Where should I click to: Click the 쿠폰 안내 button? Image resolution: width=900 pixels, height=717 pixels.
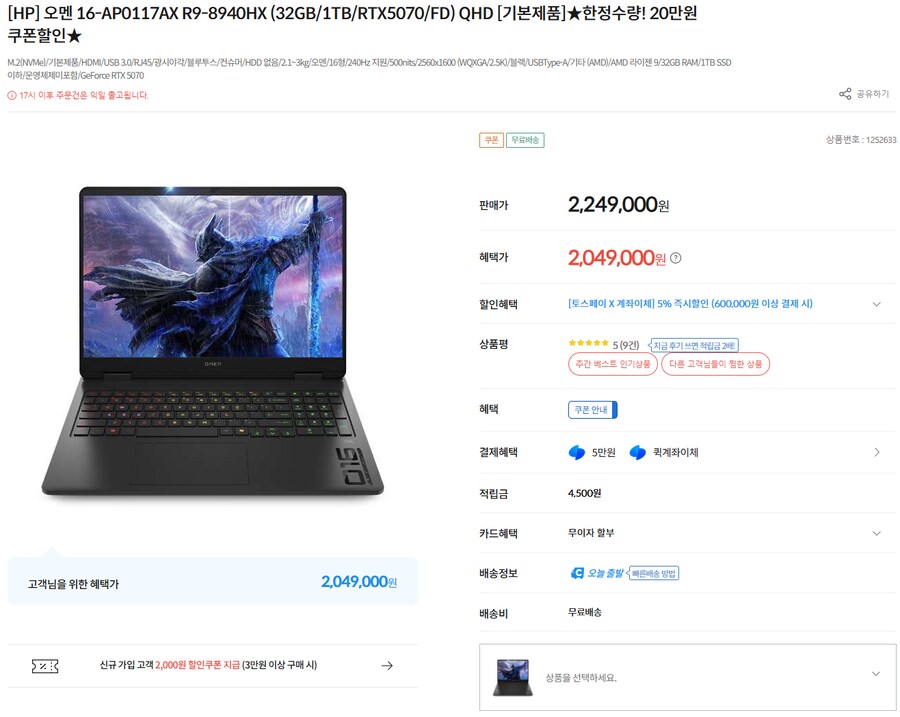coord(592,410)
